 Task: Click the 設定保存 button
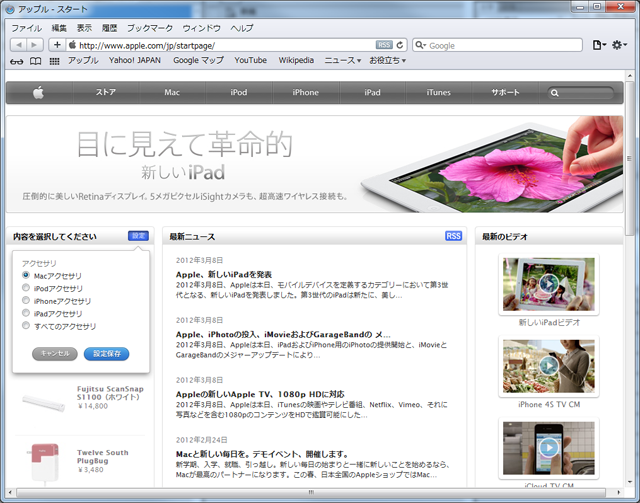pos(105,353)
